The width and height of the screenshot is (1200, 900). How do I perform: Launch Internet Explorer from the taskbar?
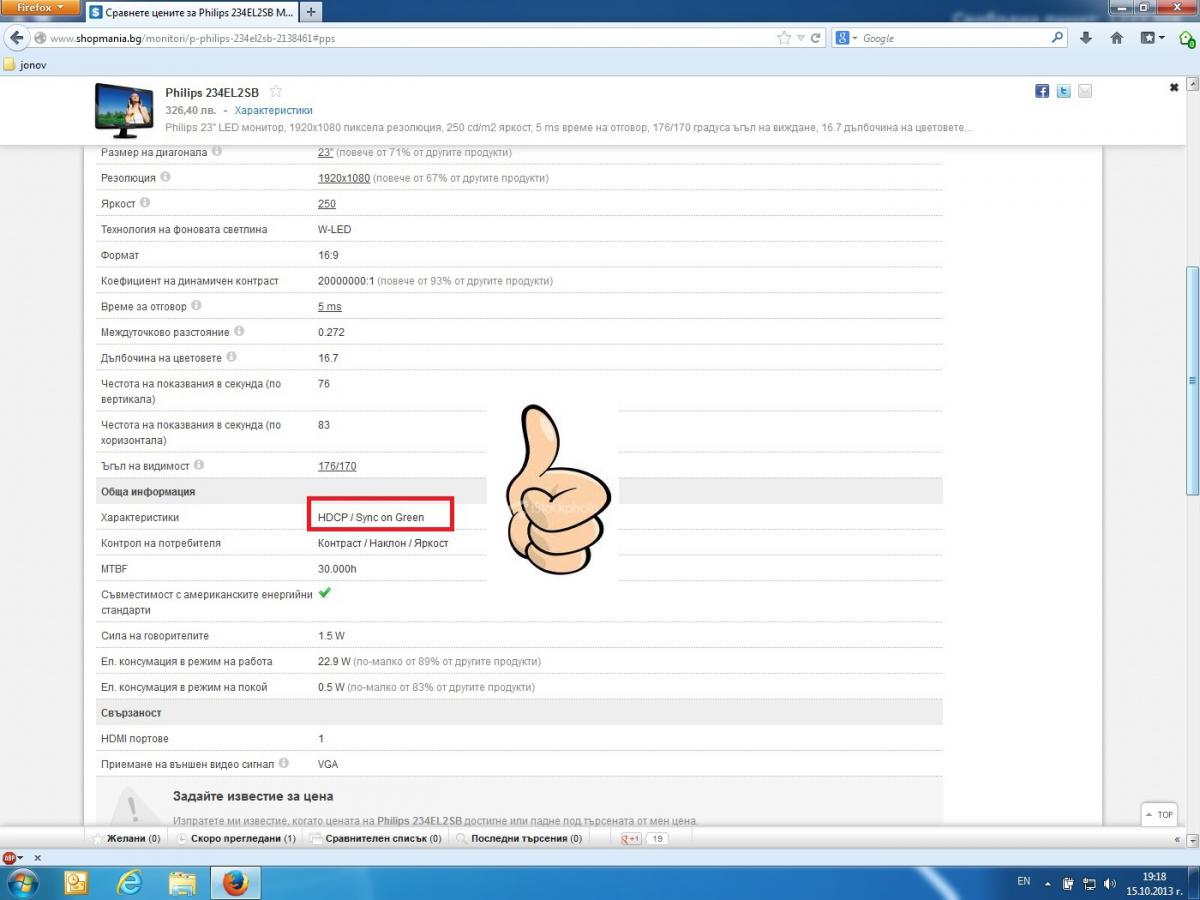[x=130, y=882]
